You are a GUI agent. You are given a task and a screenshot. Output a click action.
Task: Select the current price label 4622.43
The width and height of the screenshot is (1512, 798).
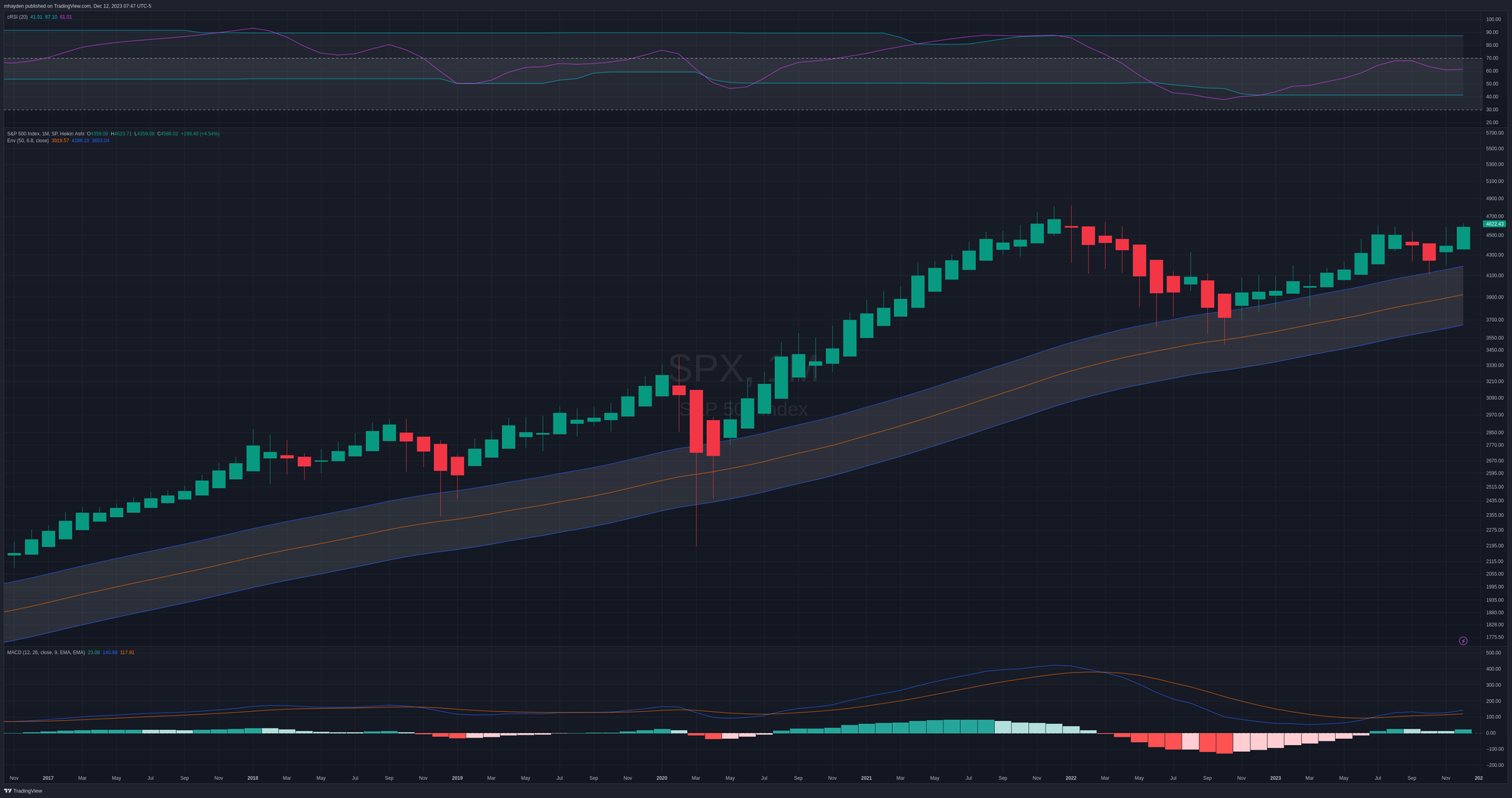[x=1495, y=224]
